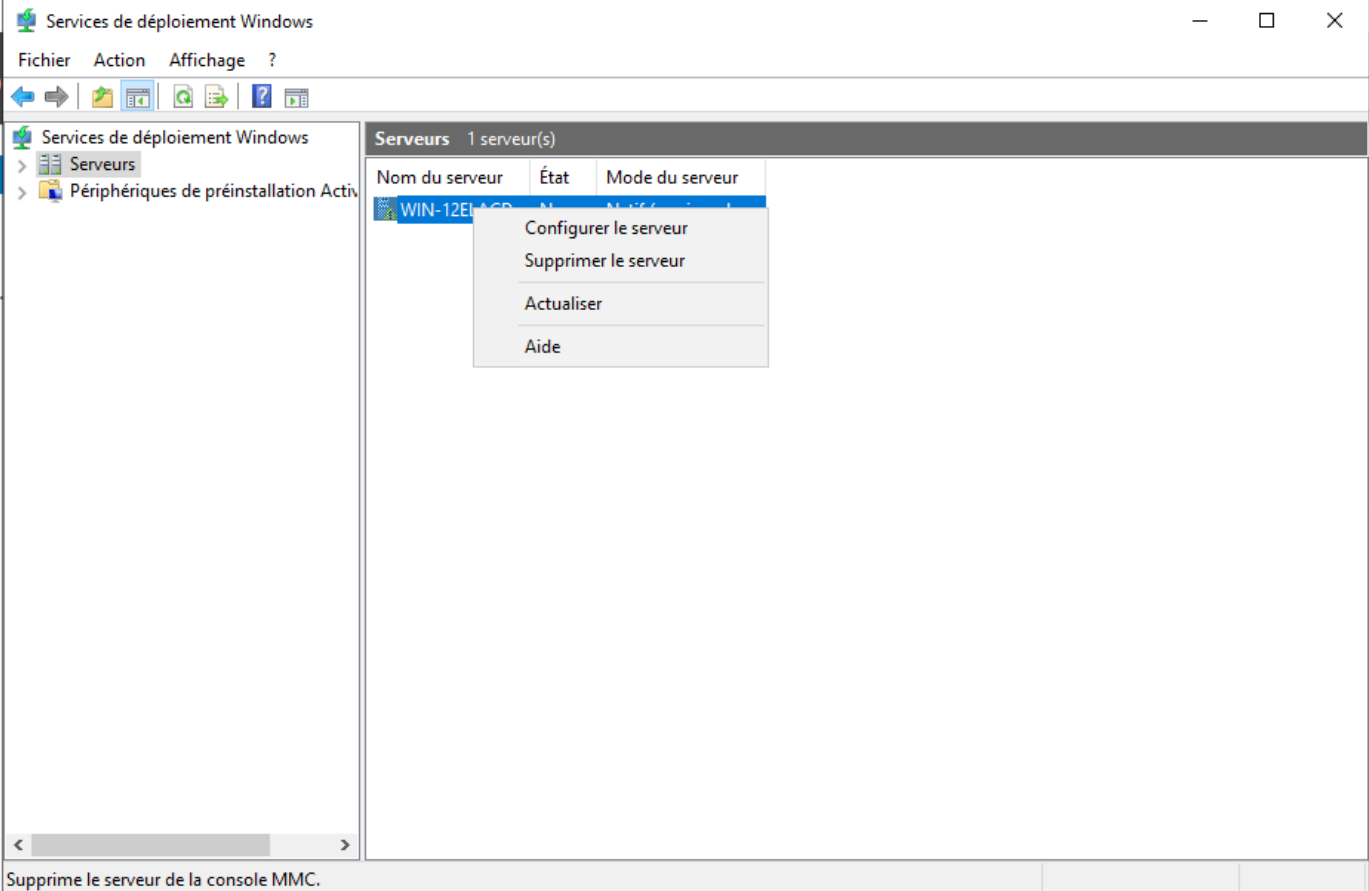Toggle the Show/Hide action pane icon
The image size is (1369, 891).
pyautogui.click(x=295, y=97)
